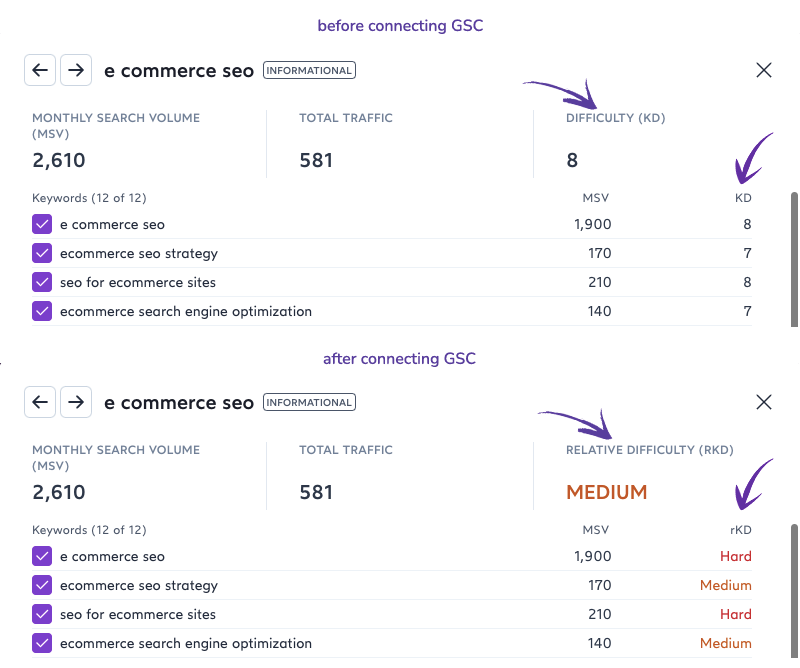Sort by rKD column header
This screenshot has width=800, height=668.
click(741, 530)
